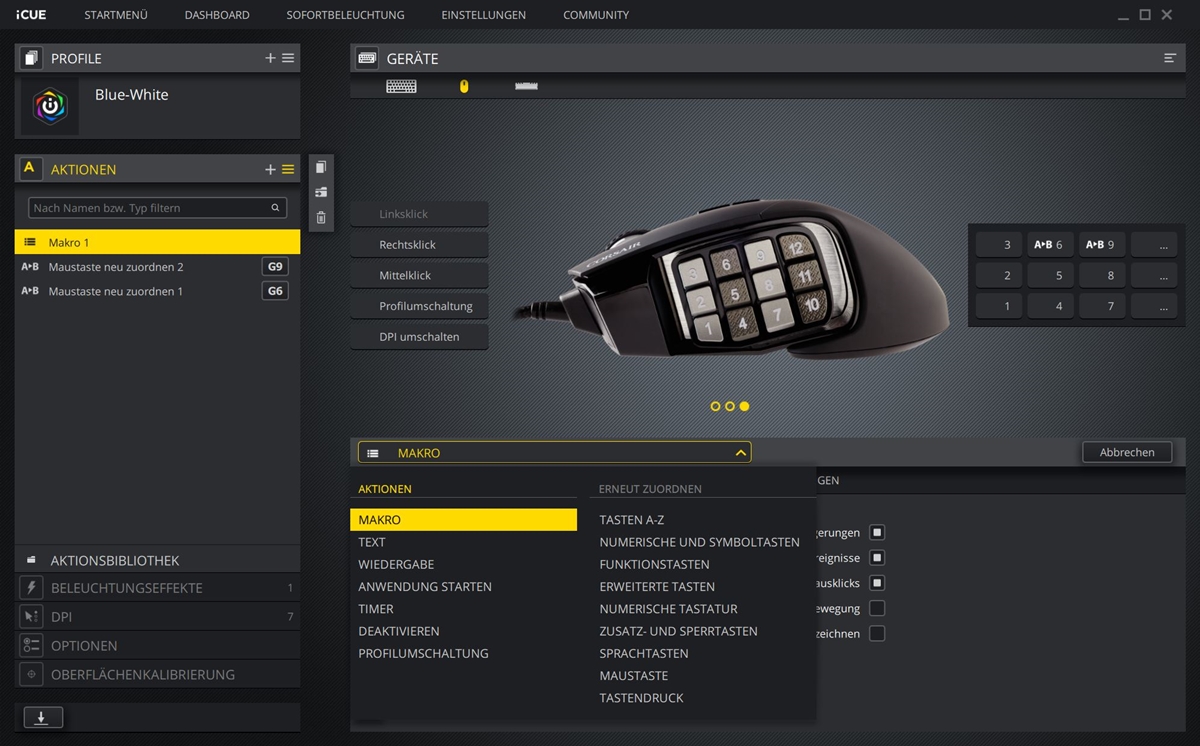Open EINSTELLUNGEN in the top navigation
This screenshot has width=1200, height=746.
[484, 15]
